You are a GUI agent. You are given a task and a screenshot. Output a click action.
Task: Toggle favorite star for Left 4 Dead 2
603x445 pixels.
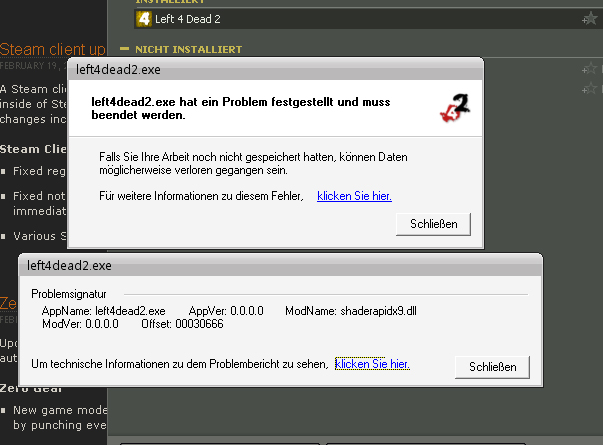click(x=590, y=18)
